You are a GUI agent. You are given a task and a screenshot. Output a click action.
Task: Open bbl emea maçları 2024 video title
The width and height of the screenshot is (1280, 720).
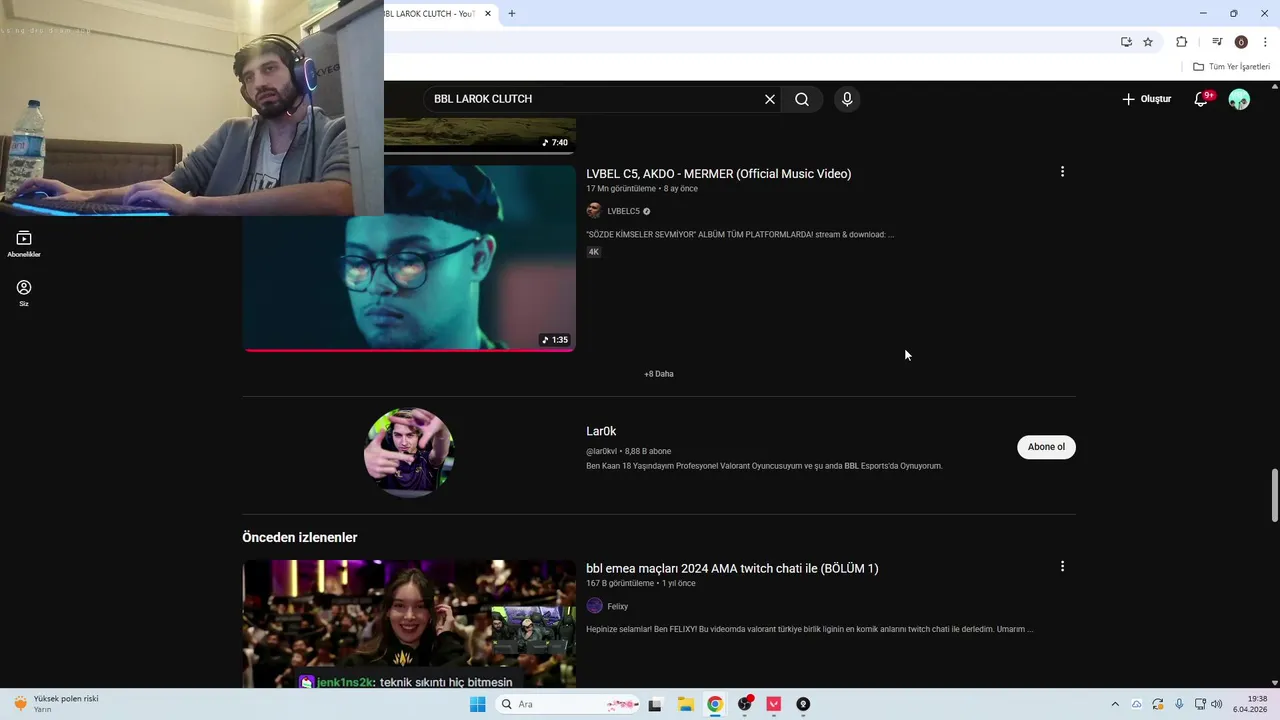coord(732,568)
